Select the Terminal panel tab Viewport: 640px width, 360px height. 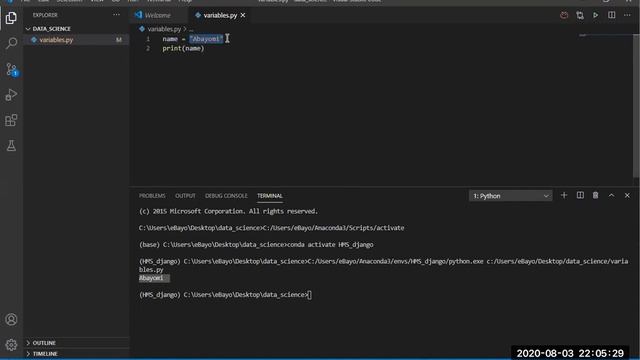(270, 196)
